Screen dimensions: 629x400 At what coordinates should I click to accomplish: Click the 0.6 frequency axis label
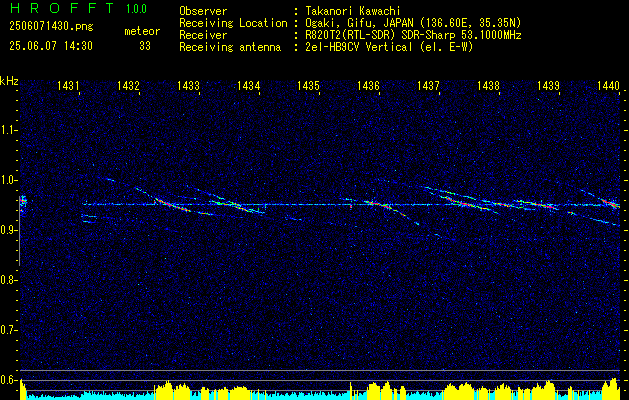click(x=8, y=380)
